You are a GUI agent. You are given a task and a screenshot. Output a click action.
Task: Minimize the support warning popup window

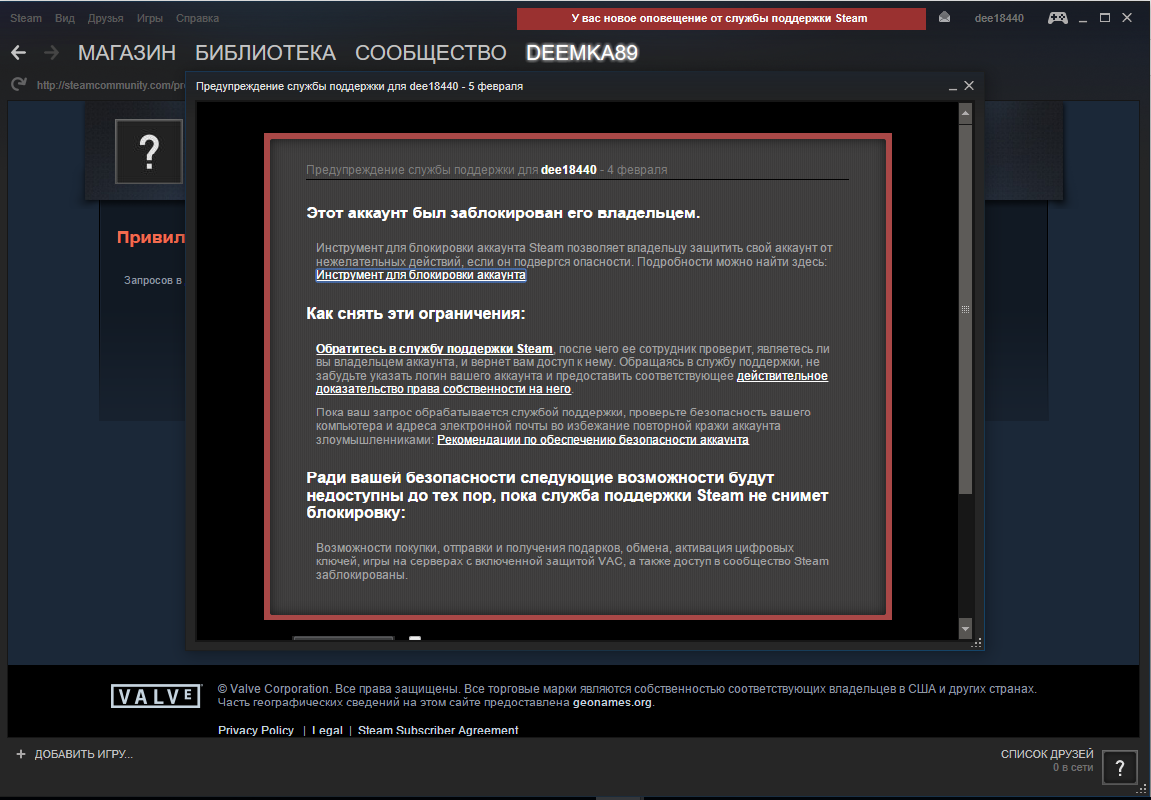tap(953, 87)
